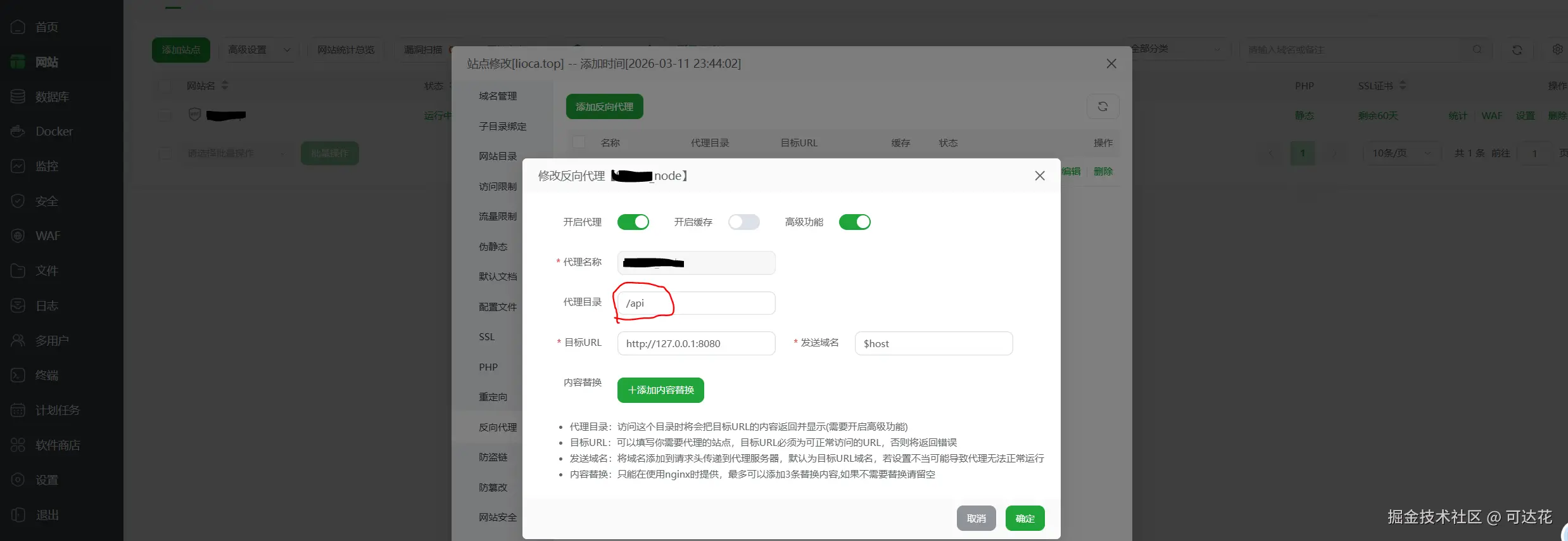
Task: Click the 代理目录 input field
Action: pos(696,303)
